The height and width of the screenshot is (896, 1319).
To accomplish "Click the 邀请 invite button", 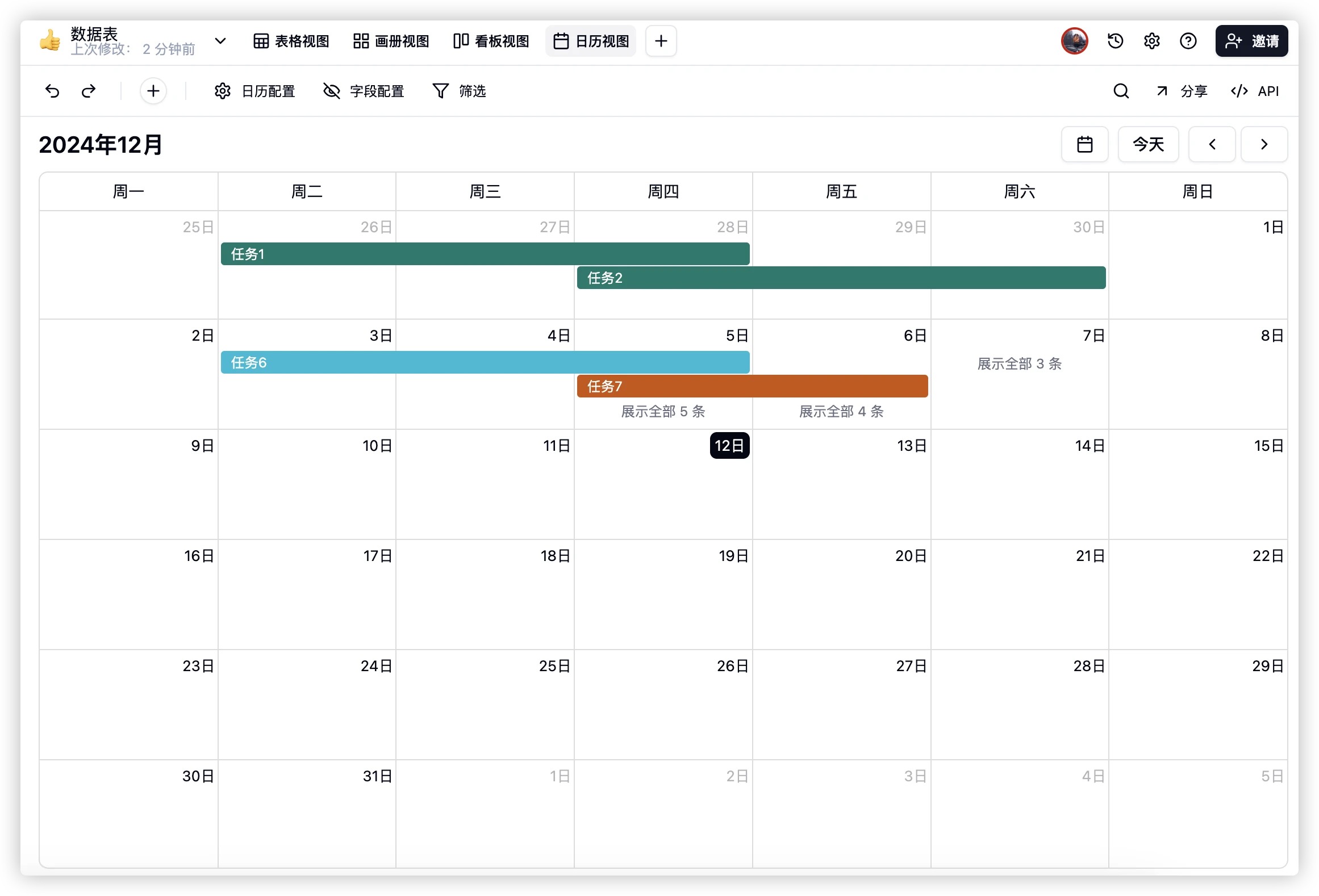I will click(x=1251, y=41).
